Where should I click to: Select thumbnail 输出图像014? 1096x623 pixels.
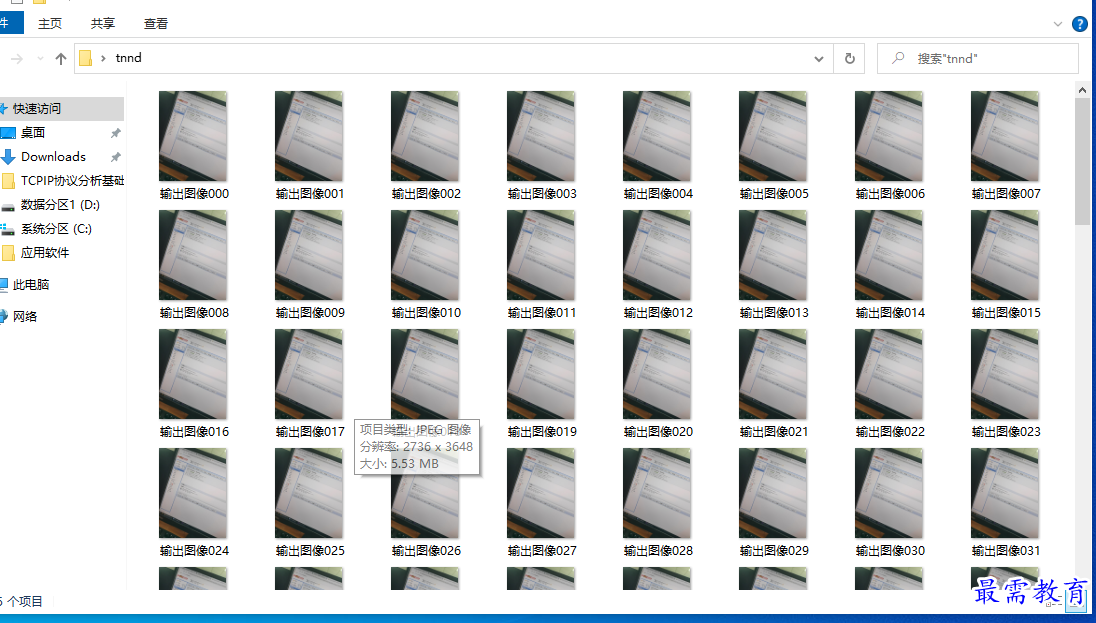tap(889, 255)
